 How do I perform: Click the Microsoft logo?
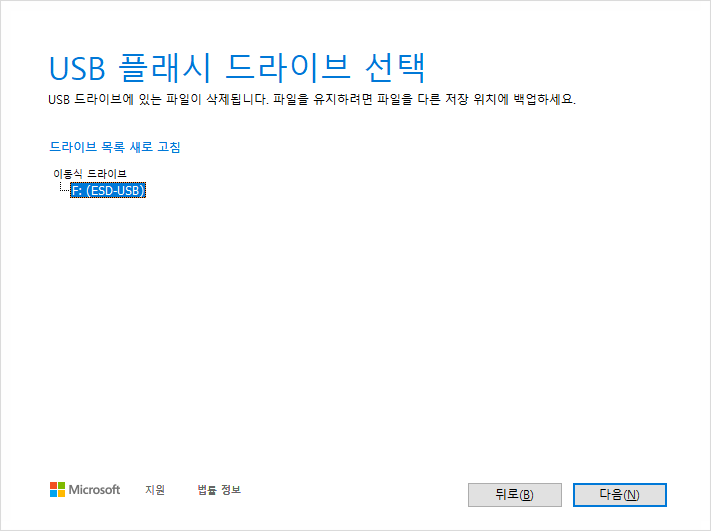point(85,490)
